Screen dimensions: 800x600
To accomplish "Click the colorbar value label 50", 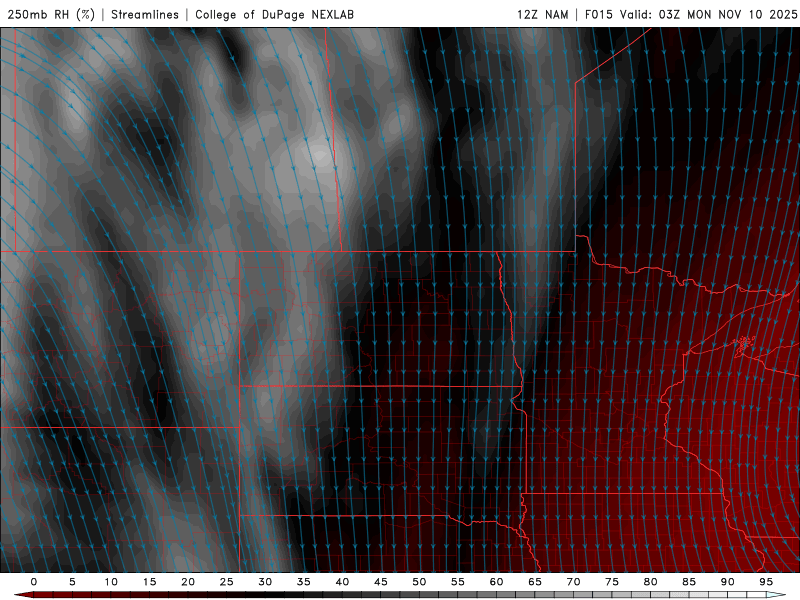I will click(419, 582).
